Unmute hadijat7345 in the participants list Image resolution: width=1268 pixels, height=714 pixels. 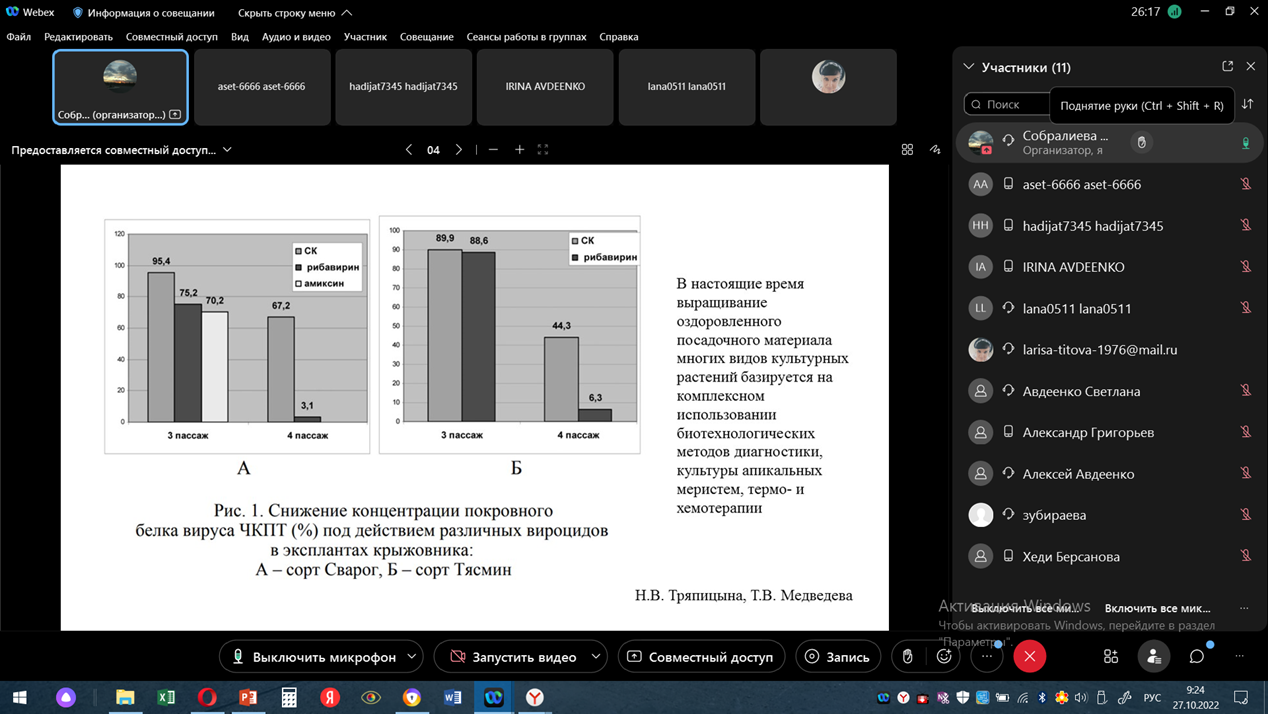point(1246,225)
